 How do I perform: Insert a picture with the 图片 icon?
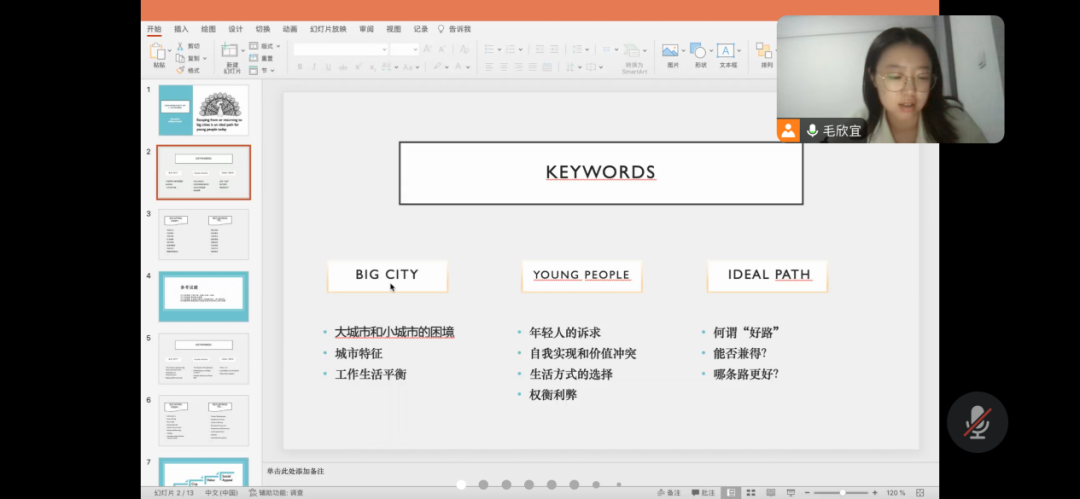[x=671, y=51]
